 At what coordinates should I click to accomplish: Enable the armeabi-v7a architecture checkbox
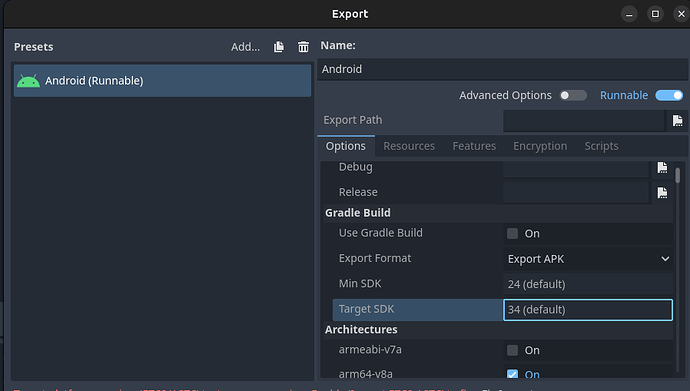pyautogui.click(x=512, y=351)
